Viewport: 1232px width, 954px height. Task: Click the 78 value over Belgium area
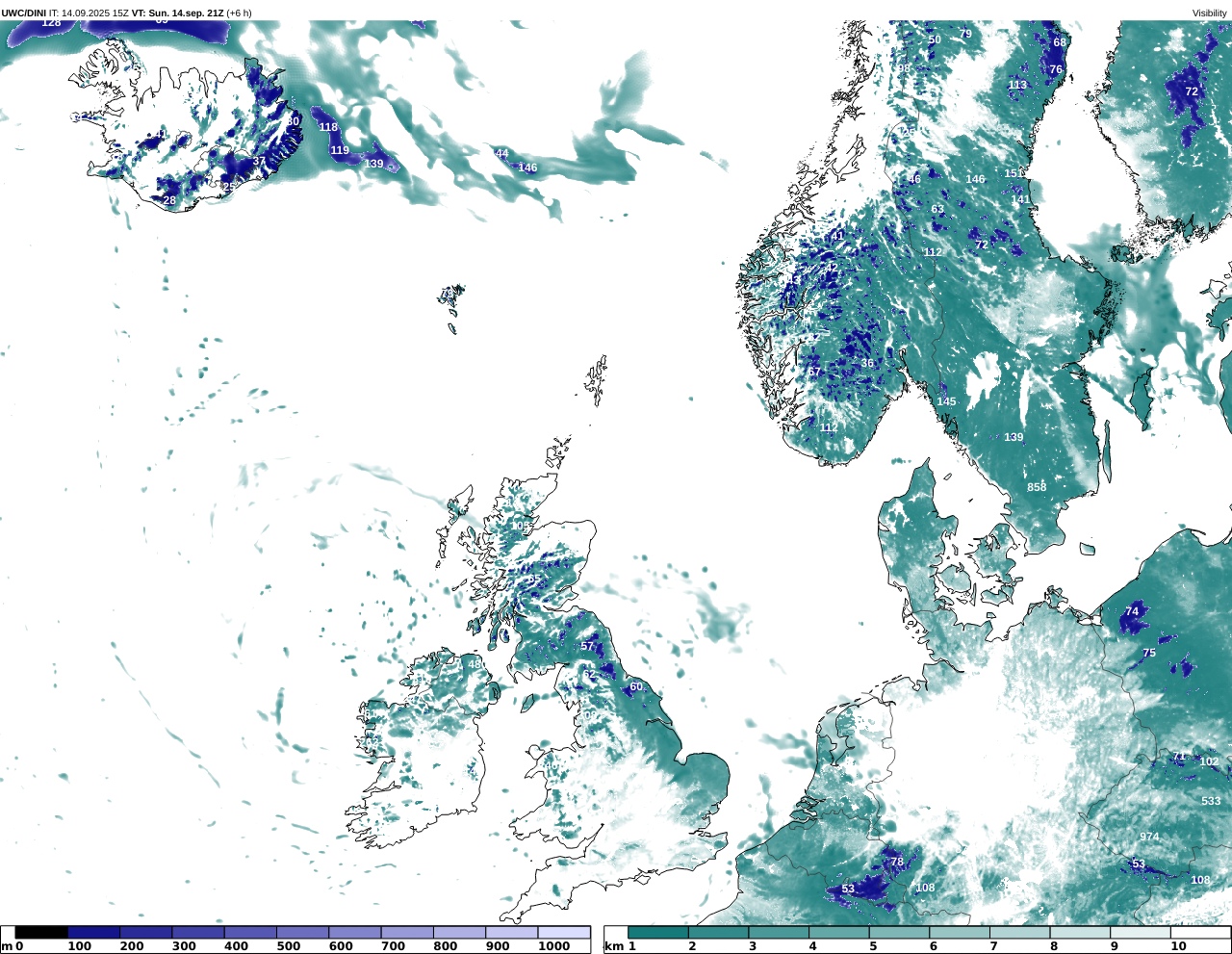click(897, 862)
